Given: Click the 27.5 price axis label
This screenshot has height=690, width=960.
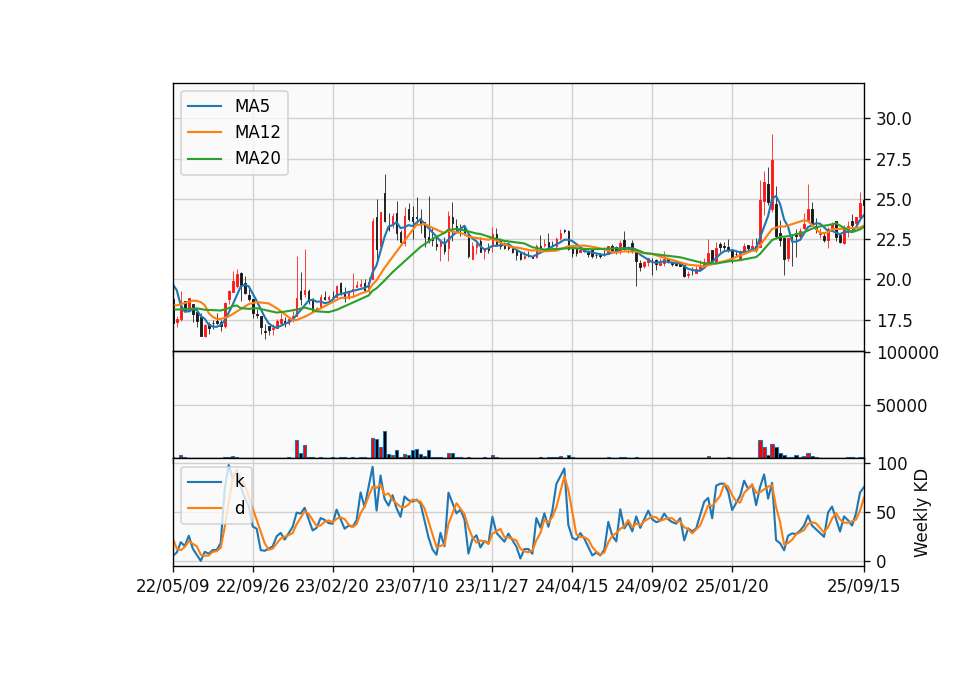Looking at the screenshot, I should pyautogui.click(x=894, y=160).
